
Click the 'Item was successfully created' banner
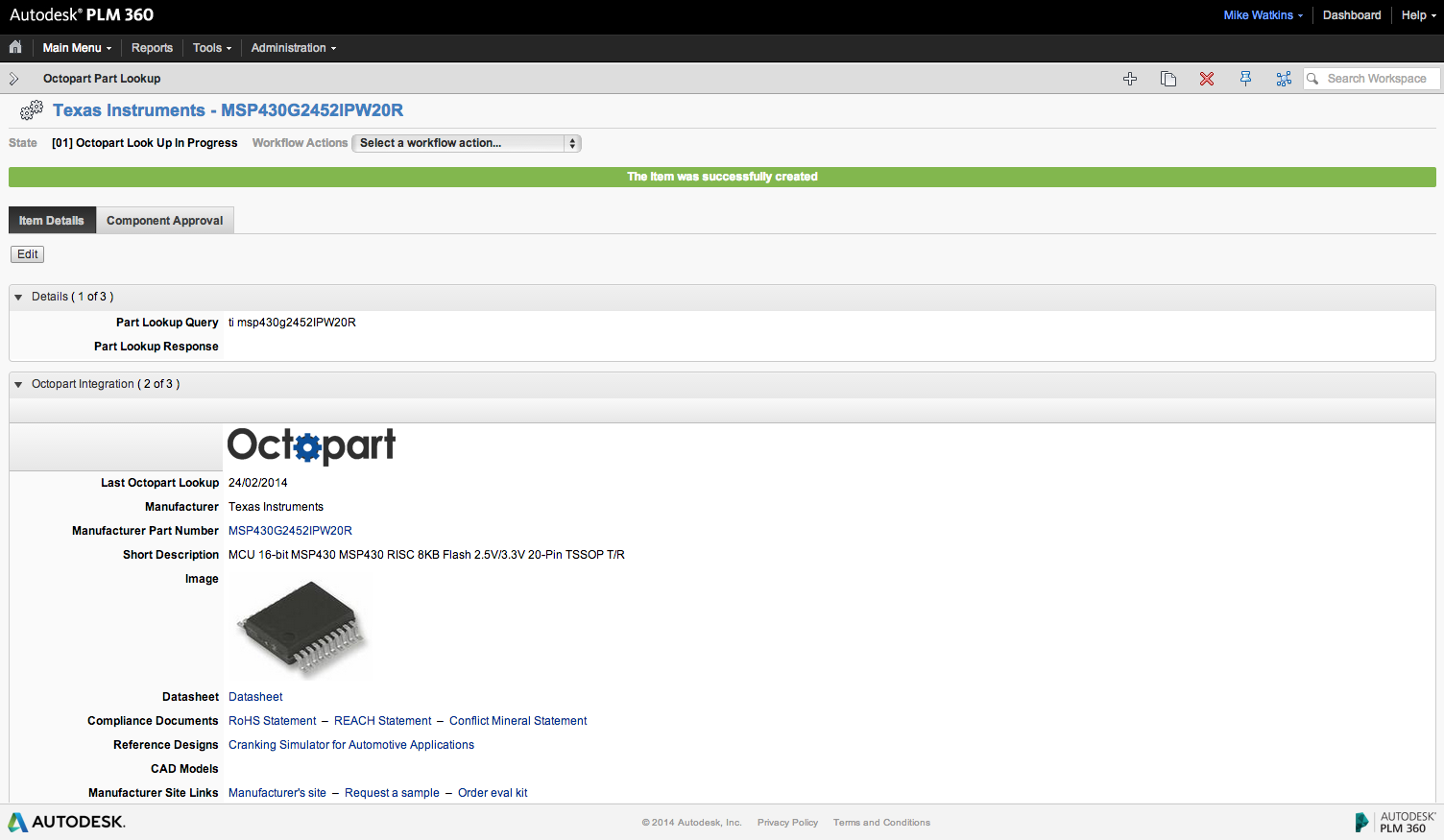722,177
